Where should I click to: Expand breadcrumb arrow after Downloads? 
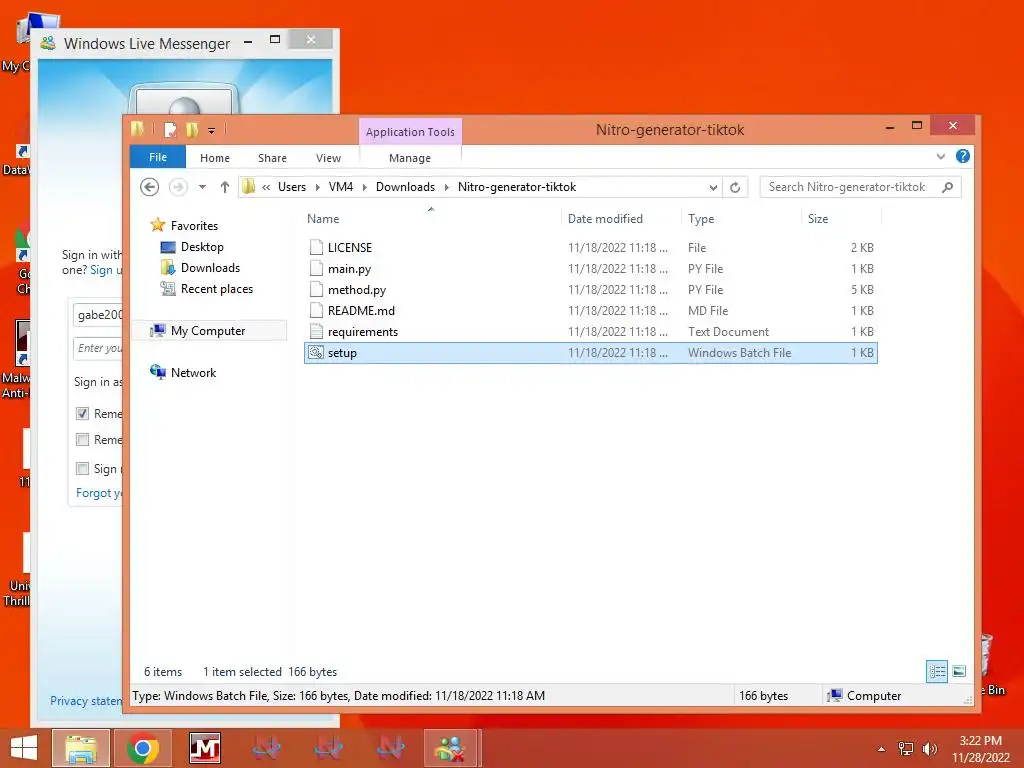[447, 187]
